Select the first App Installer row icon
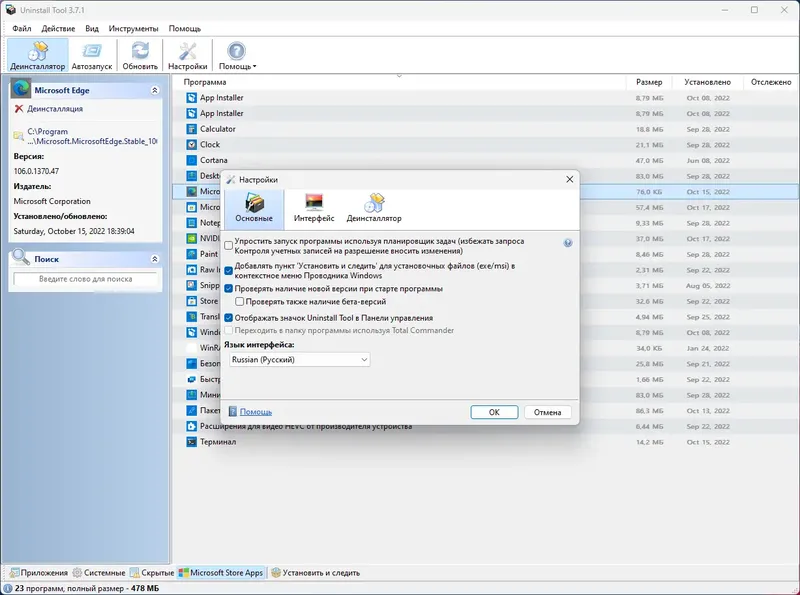The width and height of the screenshot is (800, 595). (191, 97)
